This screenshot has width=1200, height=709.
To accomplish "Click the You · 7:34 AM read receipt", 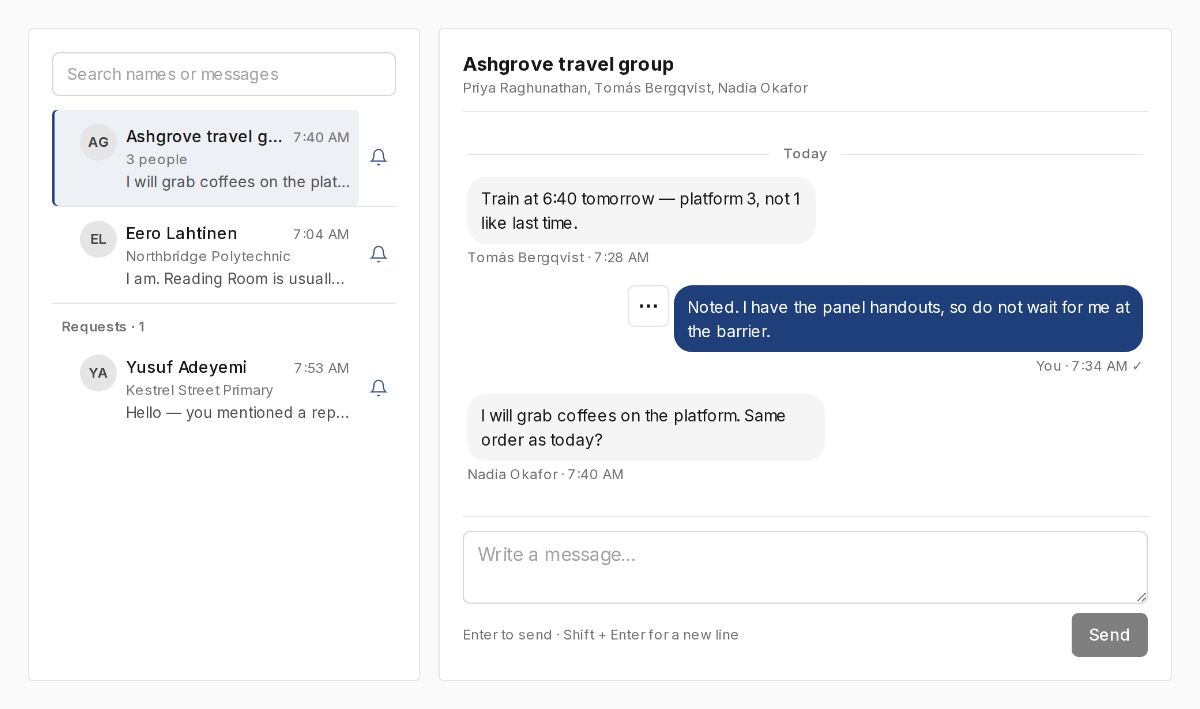I will point(1089,366).
